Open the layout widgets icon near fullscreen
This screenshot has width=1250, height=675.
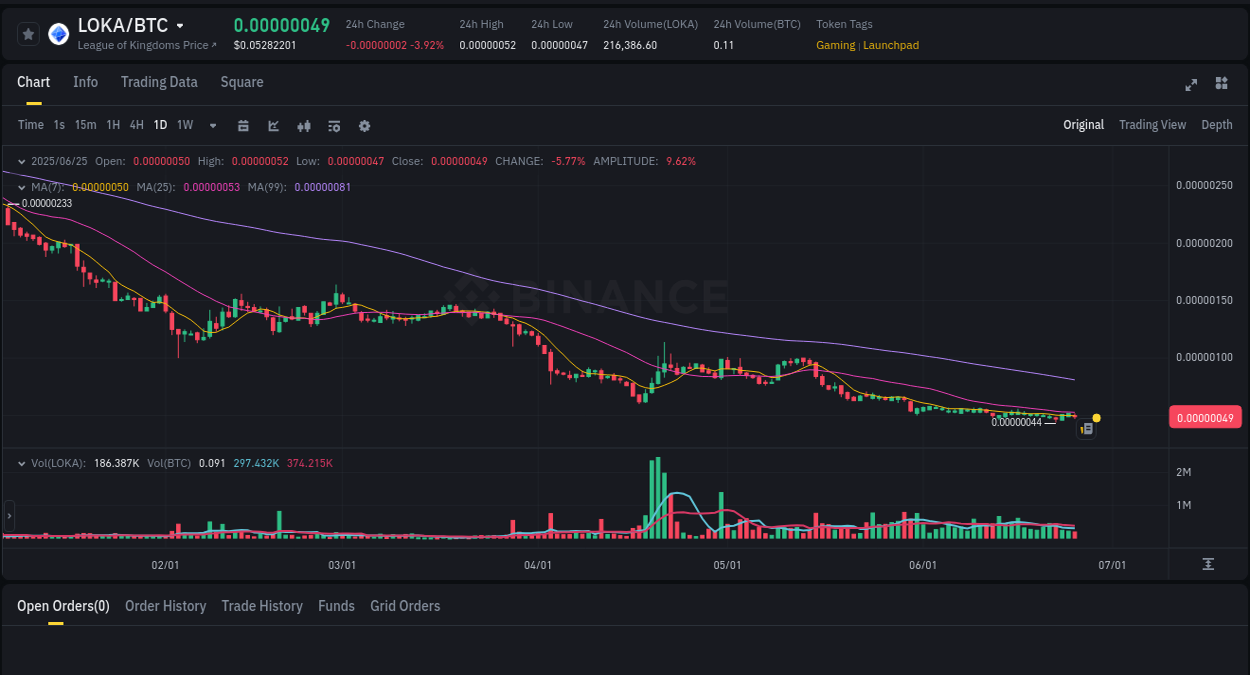[1221, 84]
